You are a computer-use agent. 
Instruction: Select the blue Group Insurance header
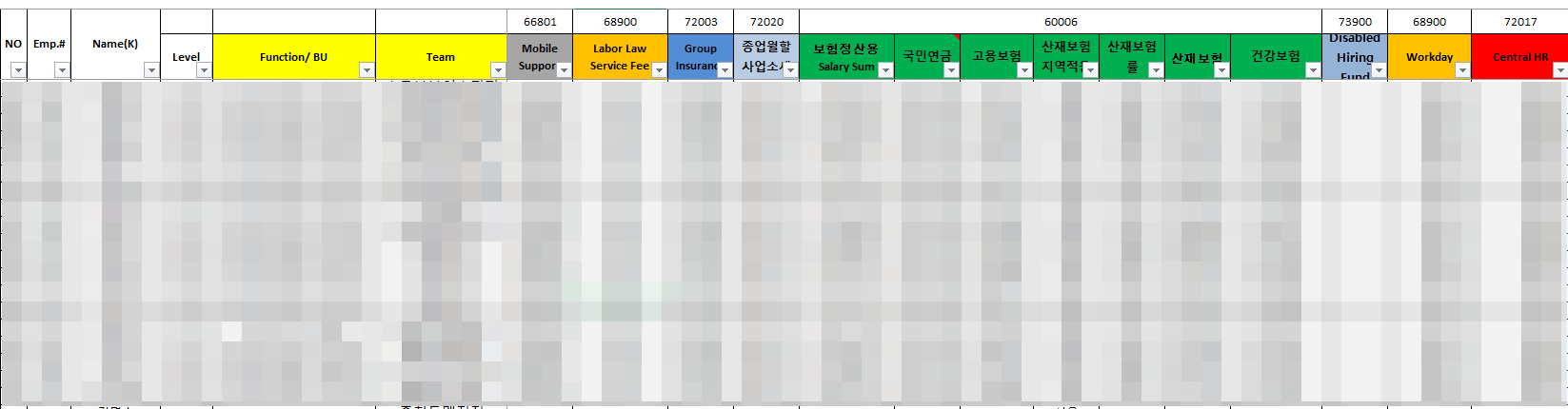(x=701, y=57)
